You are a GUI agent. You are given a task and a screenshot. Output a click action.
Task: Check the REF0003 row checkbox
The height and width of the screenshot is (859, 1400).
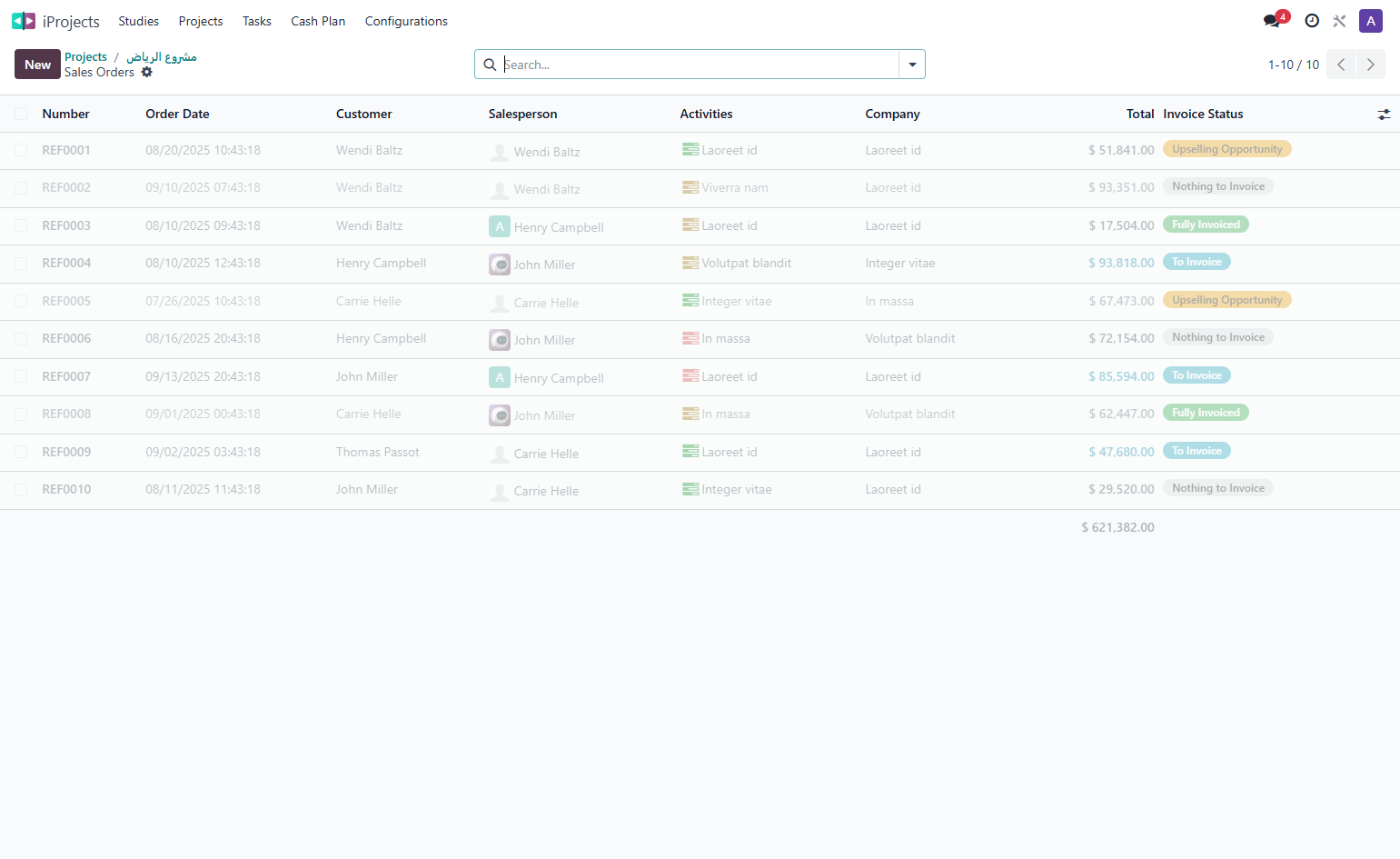click(21, 225)
